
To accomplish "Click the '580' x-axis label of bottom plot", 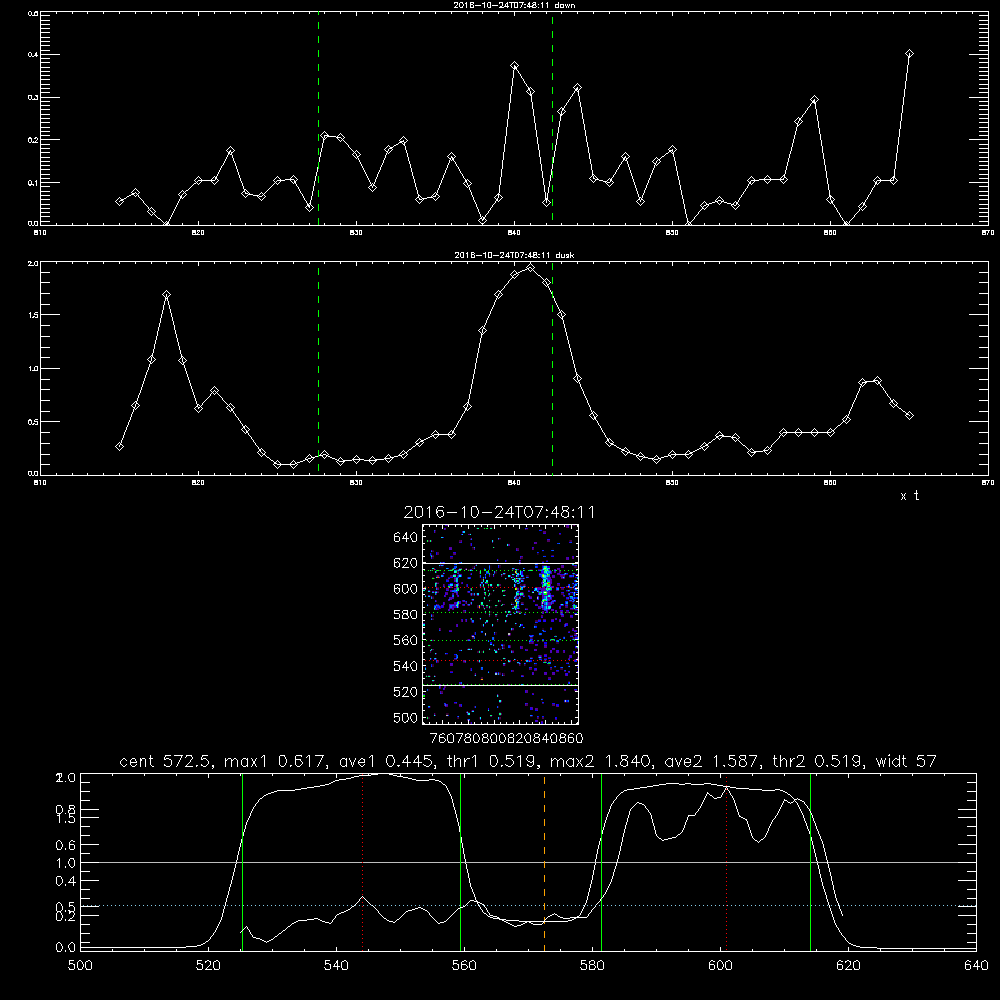I will pos(592,966).
